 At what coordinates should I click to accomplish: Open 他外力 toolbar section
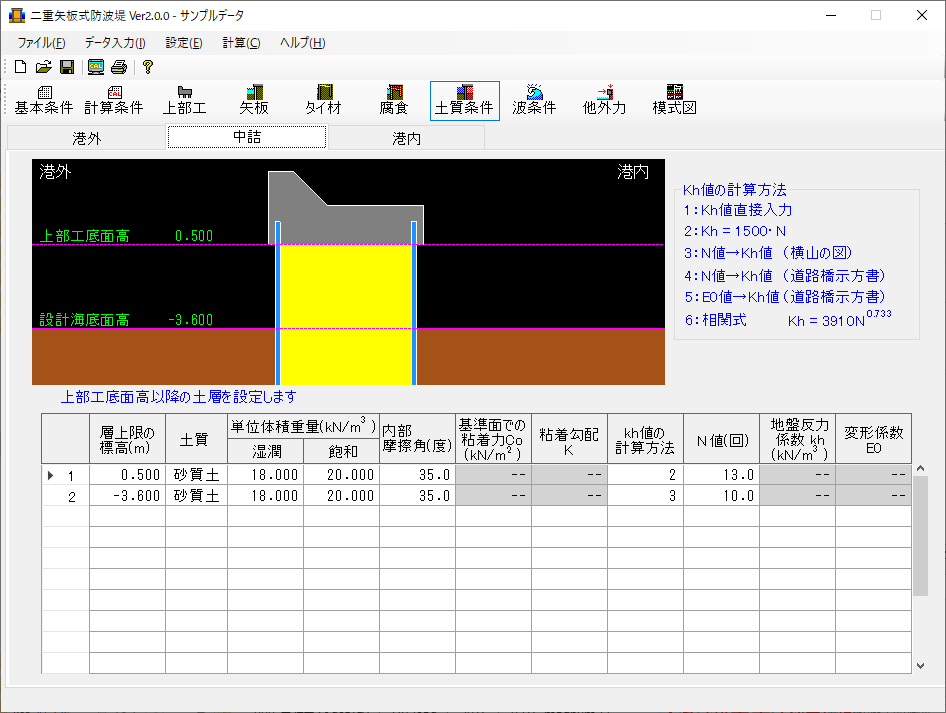[x=605, y=101]
